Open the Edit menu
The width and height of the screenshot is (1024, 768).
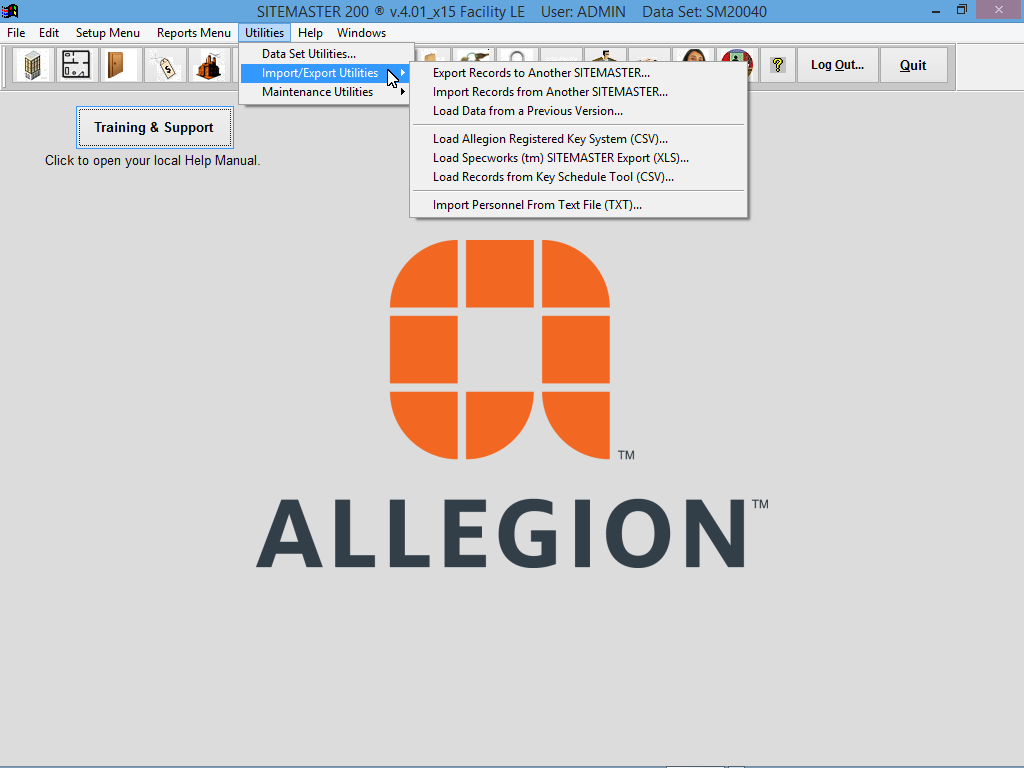49,33
